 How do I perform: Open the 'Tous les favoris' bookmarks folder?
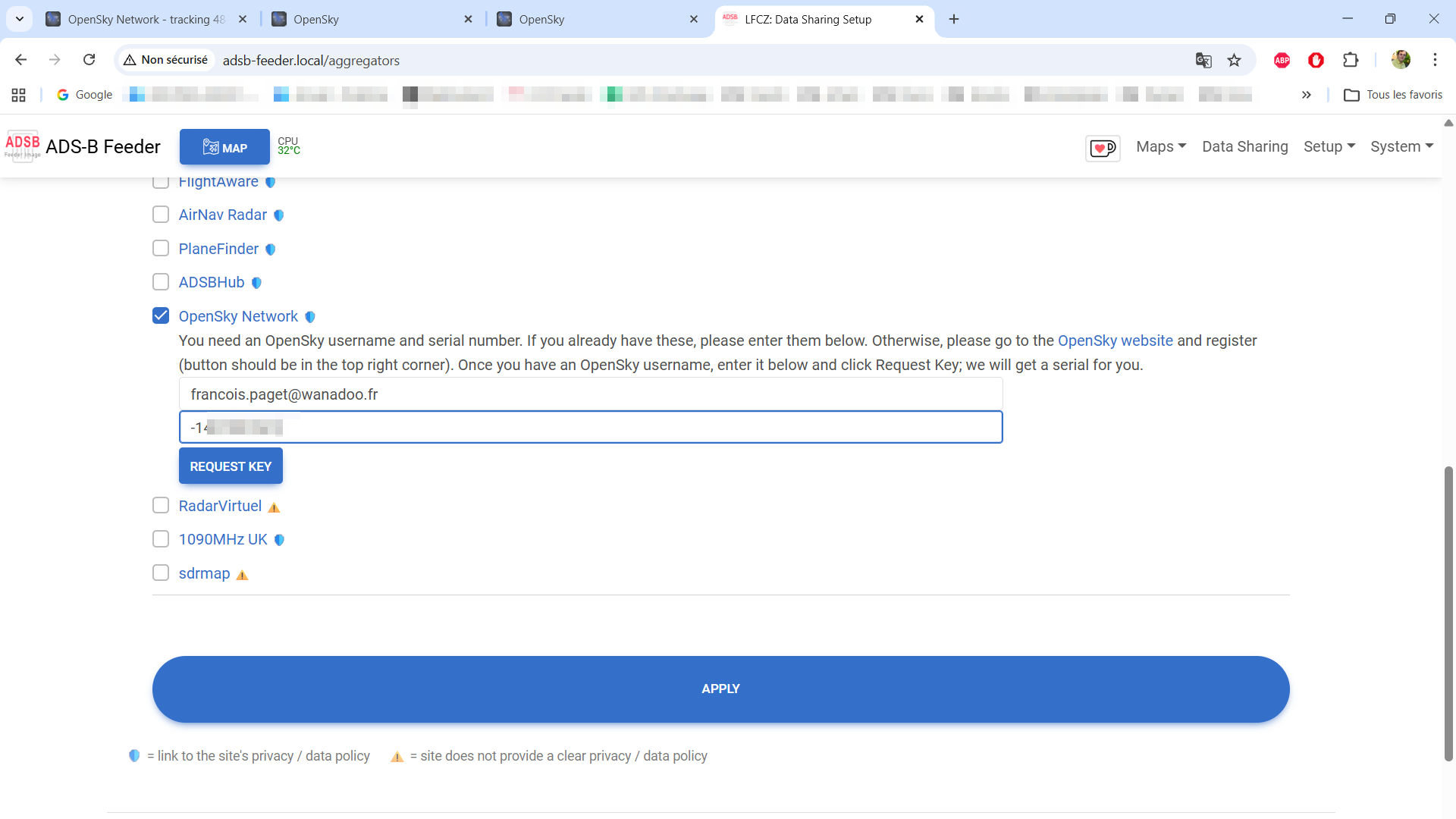click(1393, 95)
